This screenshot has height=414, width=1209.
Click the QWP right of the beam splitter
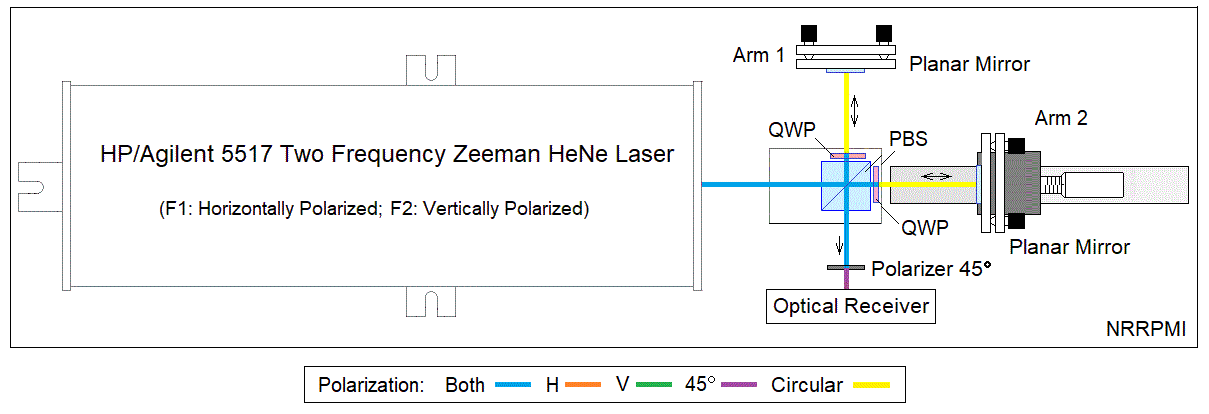875,185
